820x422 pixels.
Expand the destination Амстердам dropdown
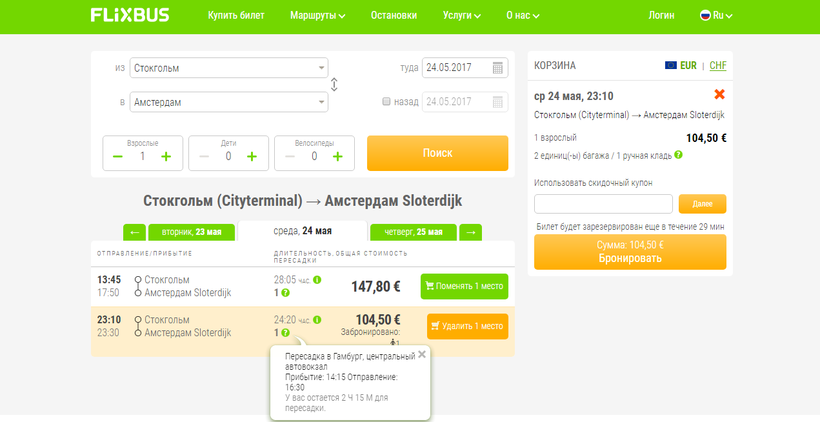(x=321, y=102)
